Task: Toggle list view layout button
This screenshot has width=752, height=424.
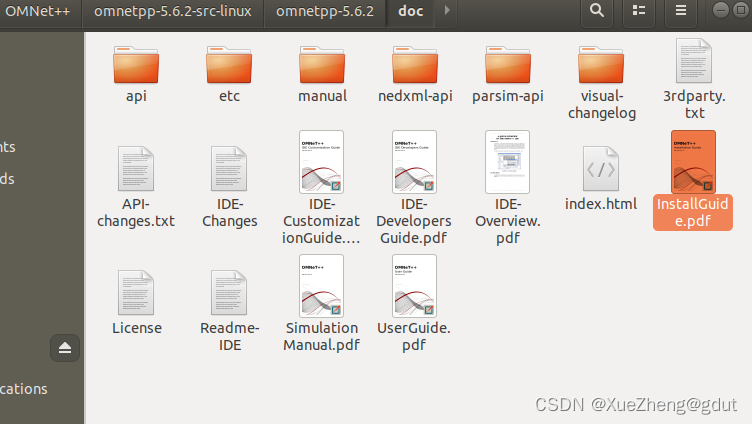Action: coord(639,11)
